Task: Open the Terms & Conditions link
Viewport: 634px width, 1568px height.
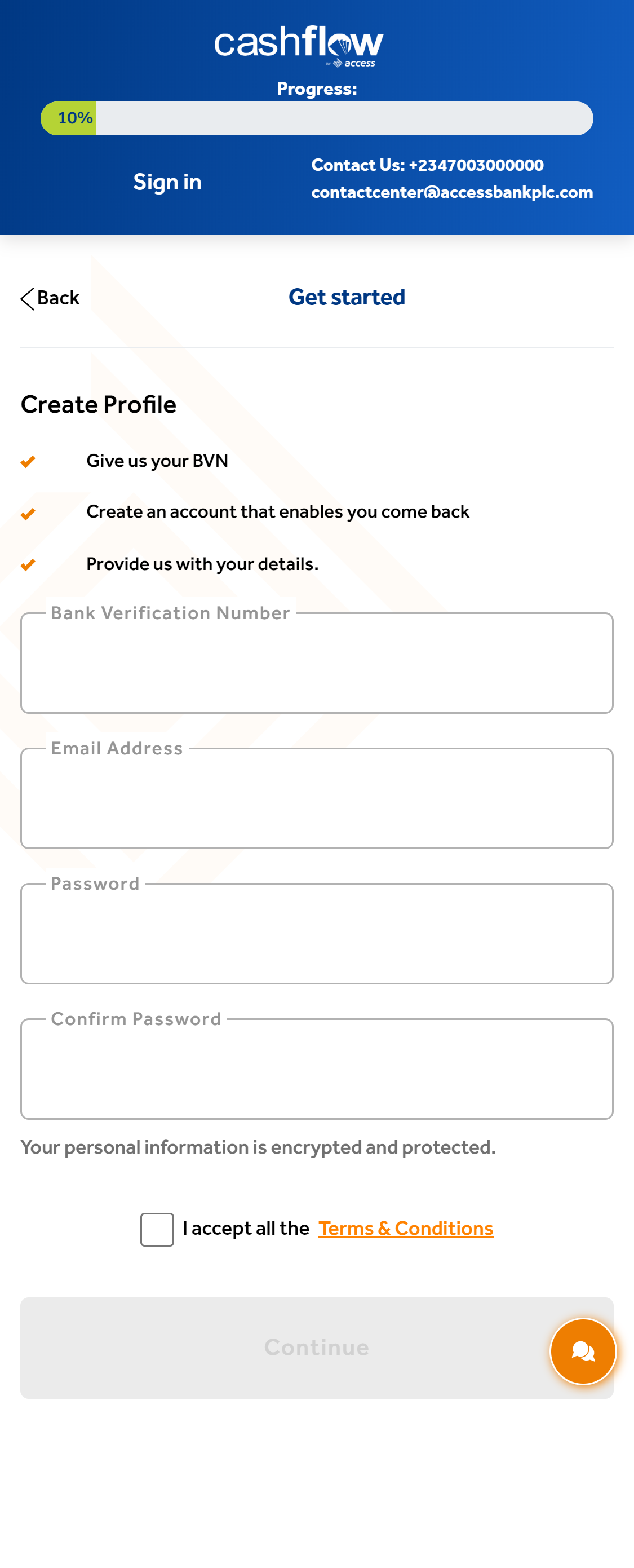Action: coord(406,1229)
